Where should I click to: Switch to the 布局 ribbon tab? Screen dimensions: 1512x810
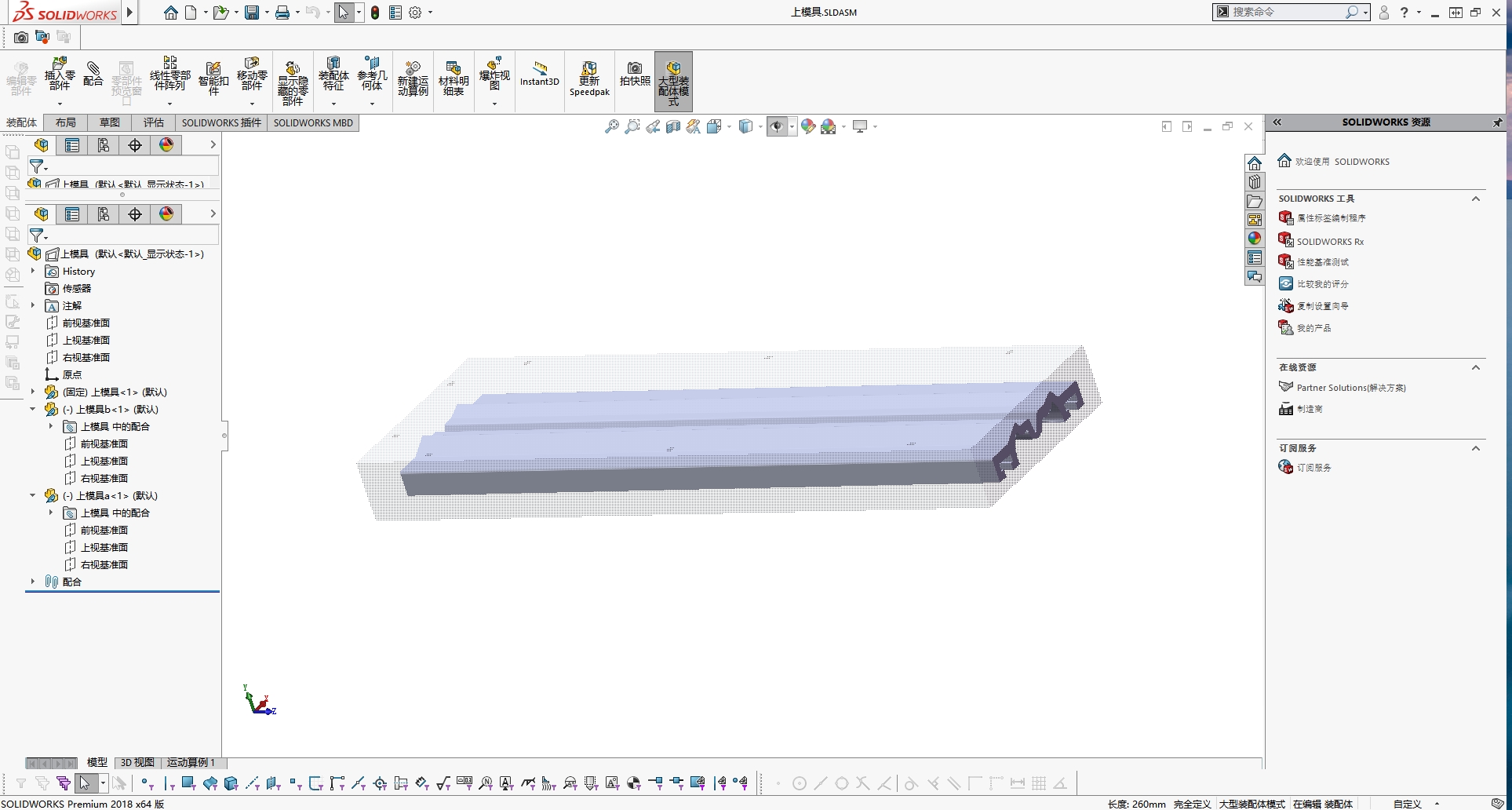(x=66, y=122)
